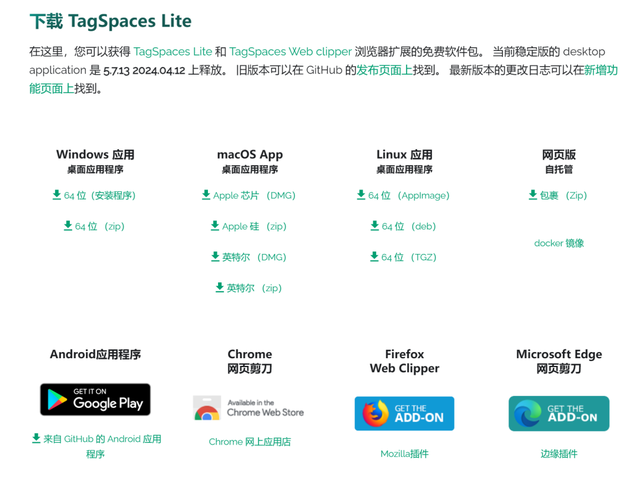The height and width of the screenshot is (489, 640).
Task: Click download icon beside Apple 硅 (zip)
Action: coord(215,226)
